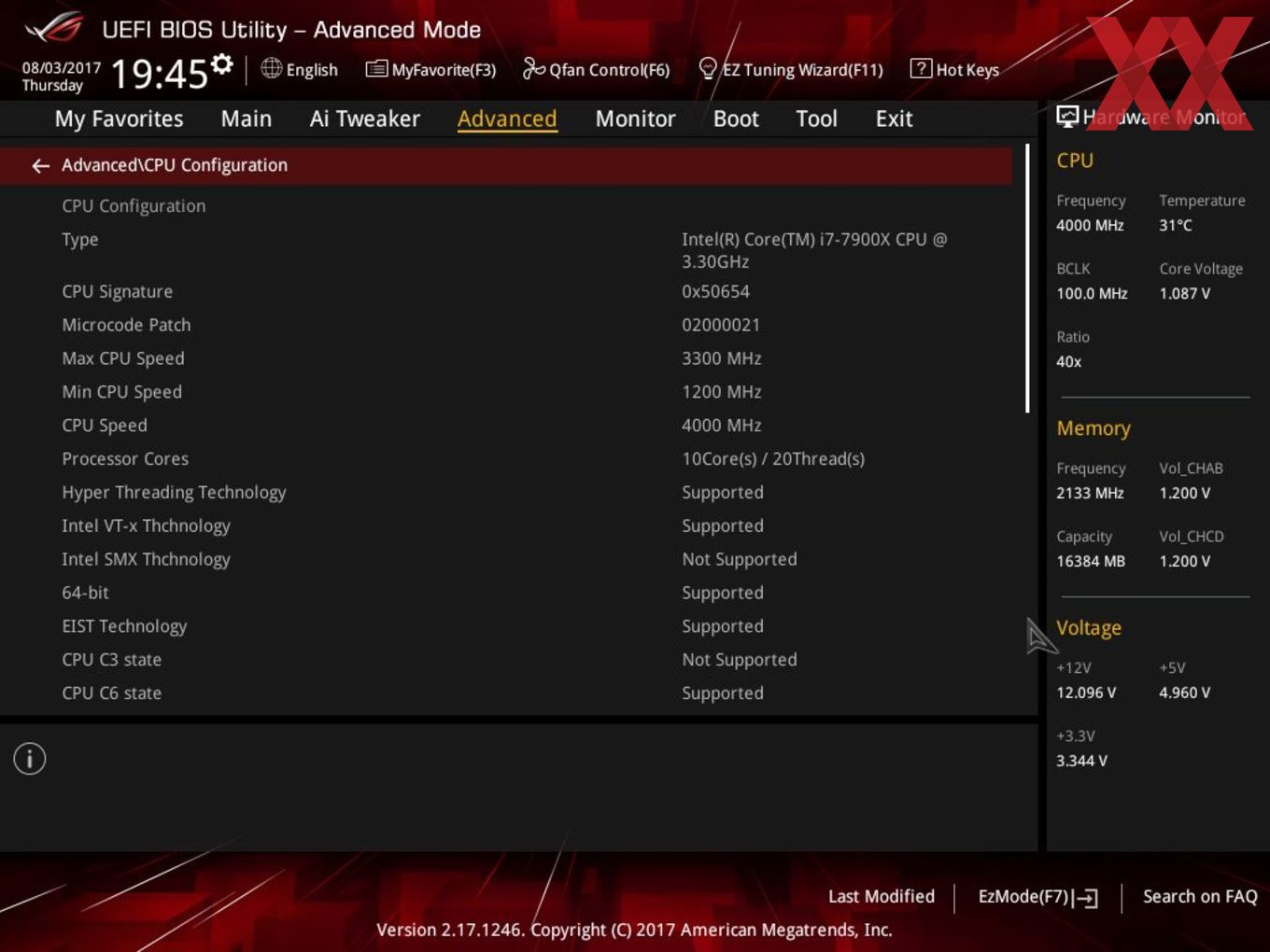The width and height of the screenshot is (1270, 952).
Task: Click the 3.344 V reading
Action: click(x=1081, y=761)
